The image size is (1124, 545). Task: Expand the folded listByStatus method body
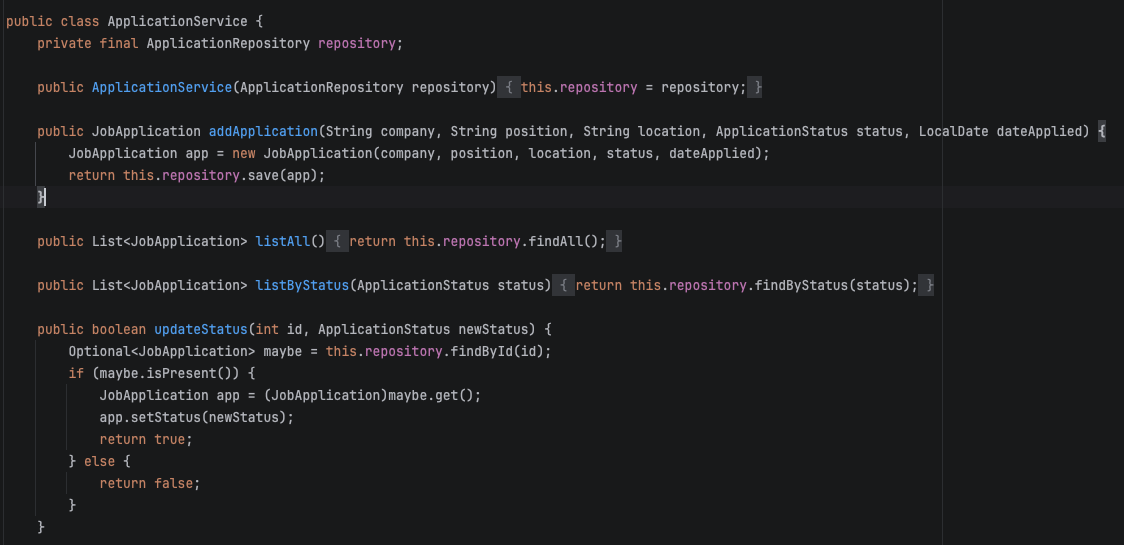click(x=564, y=285)
